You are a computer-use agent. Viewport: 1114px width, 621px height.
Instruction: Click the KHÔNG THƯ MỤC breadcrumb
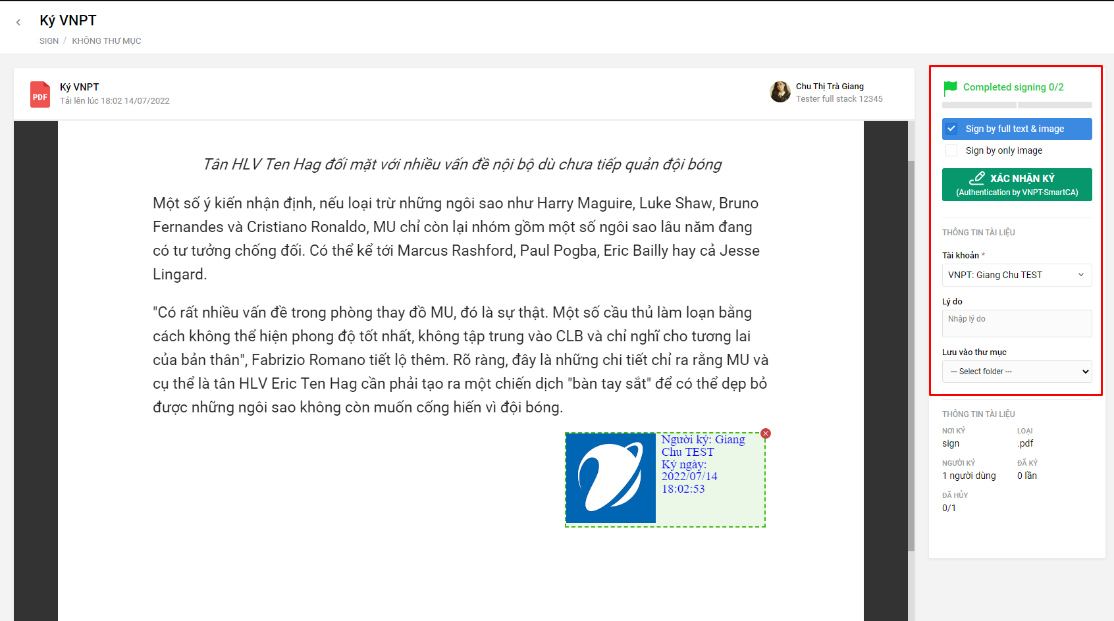(107, 41)
